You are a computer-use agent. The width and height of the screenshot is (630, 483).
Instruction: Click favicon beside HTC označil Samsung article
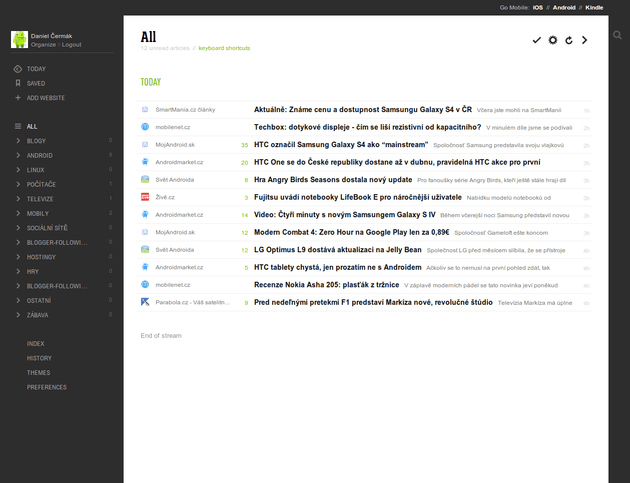145,144
